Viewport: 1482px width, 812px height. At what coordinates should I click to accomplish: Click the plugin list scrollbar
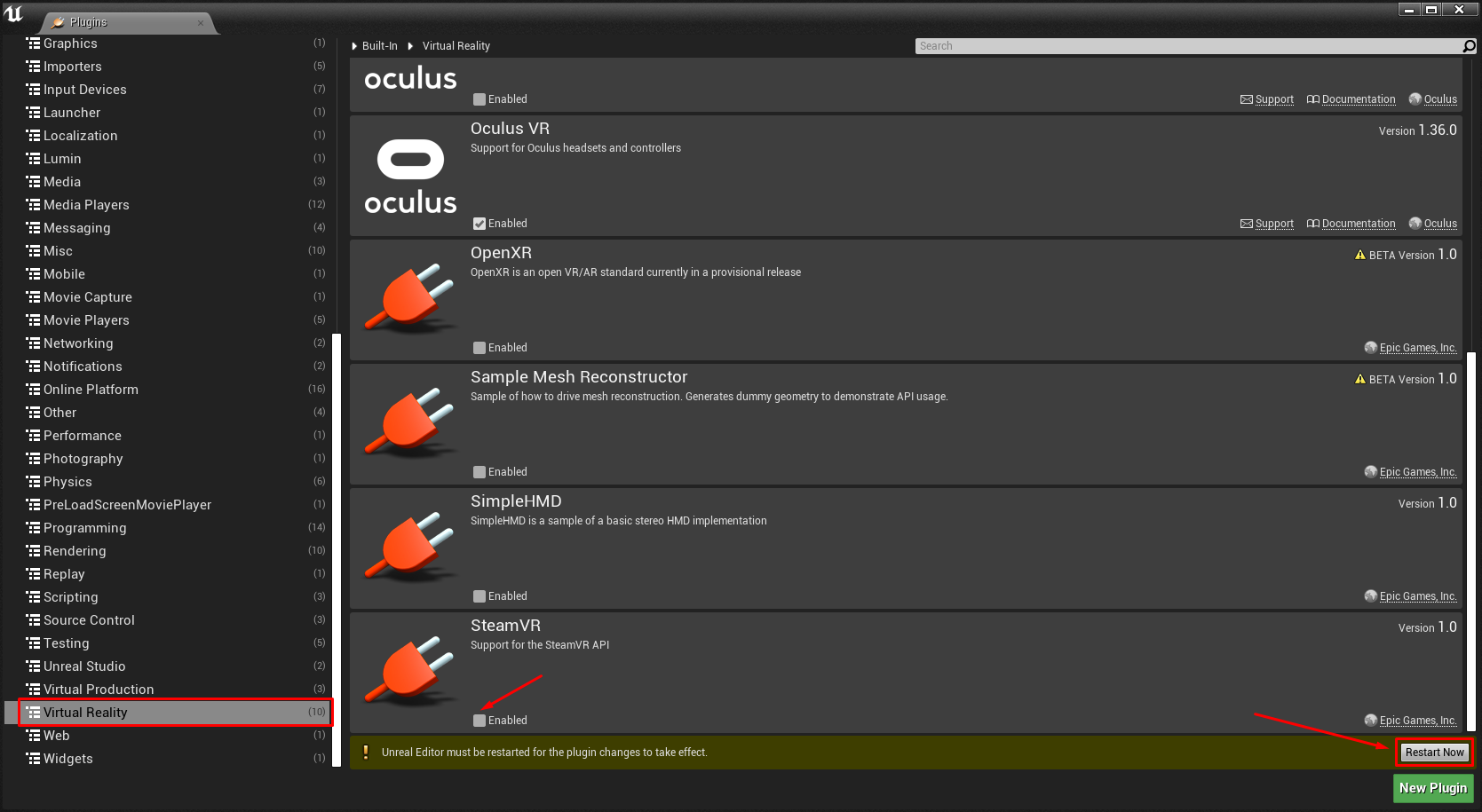point(1471,541)
